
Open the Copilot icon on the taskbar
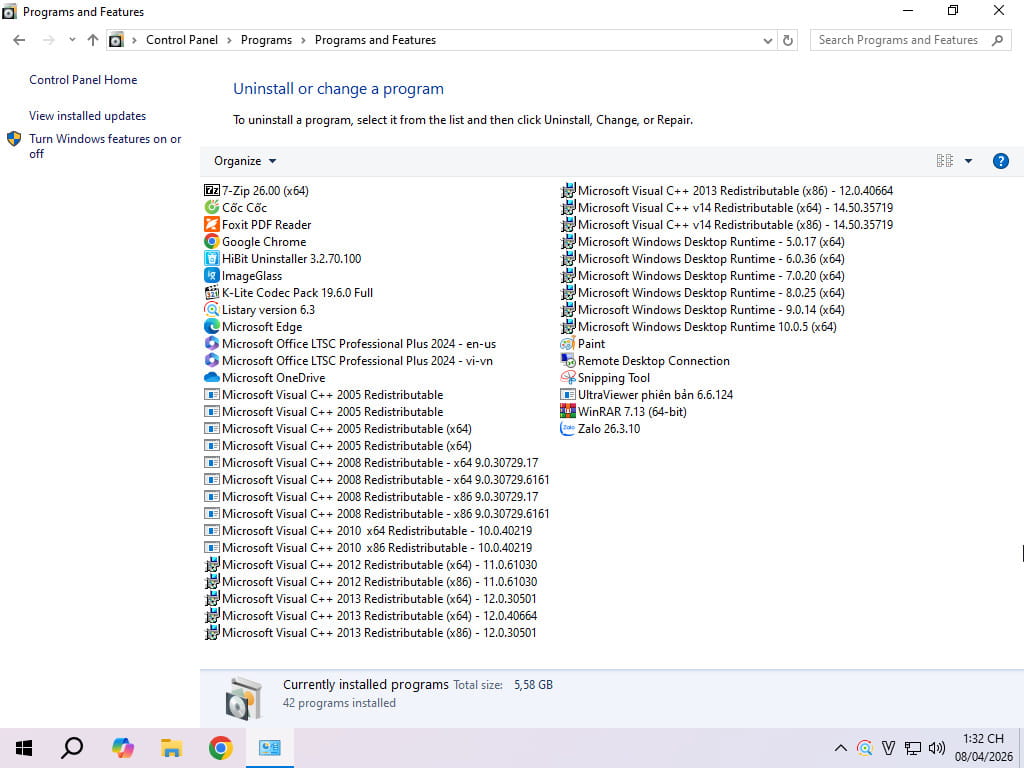(x=122, y=748)
